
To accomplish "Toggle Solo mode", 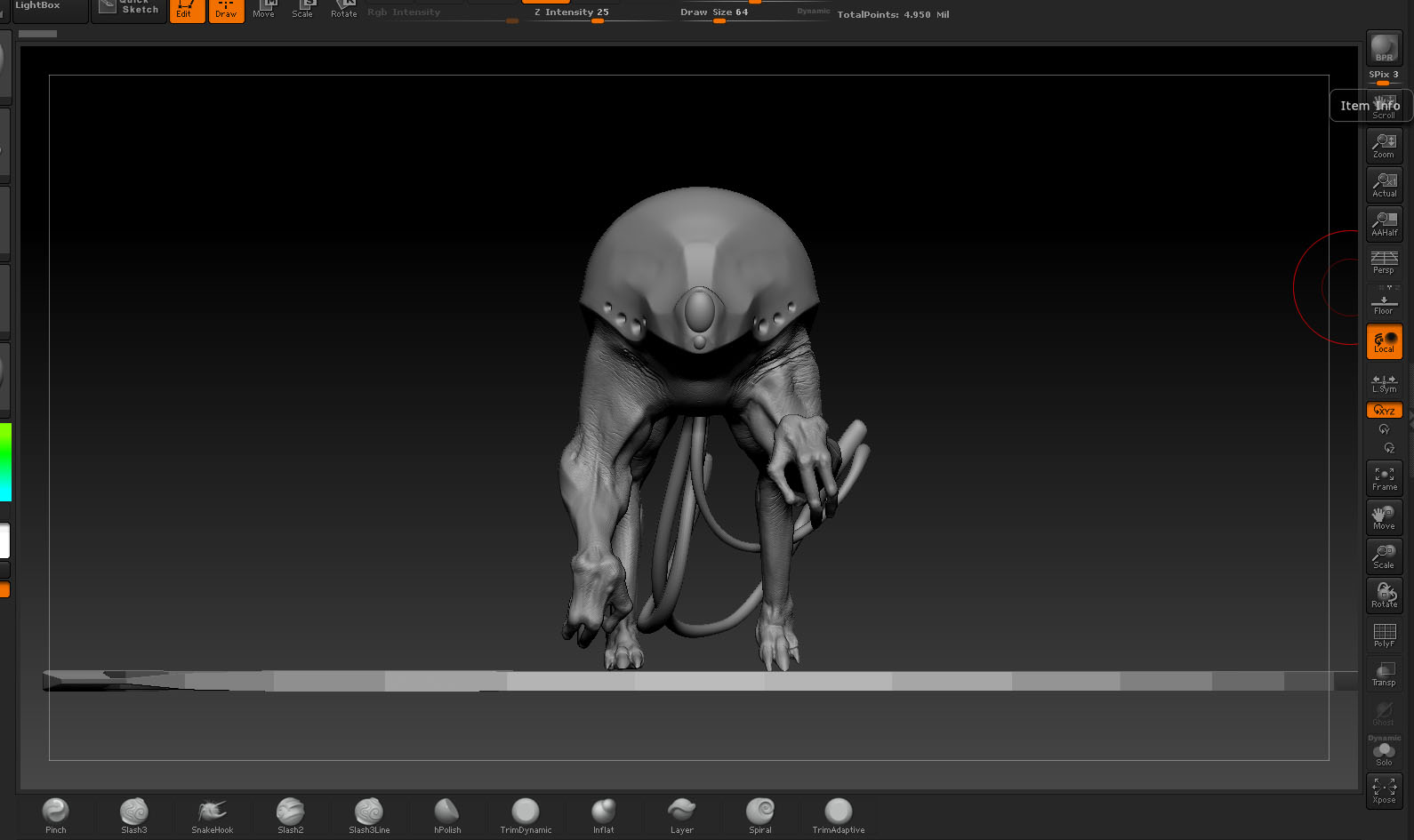I will pos(1384,752).
